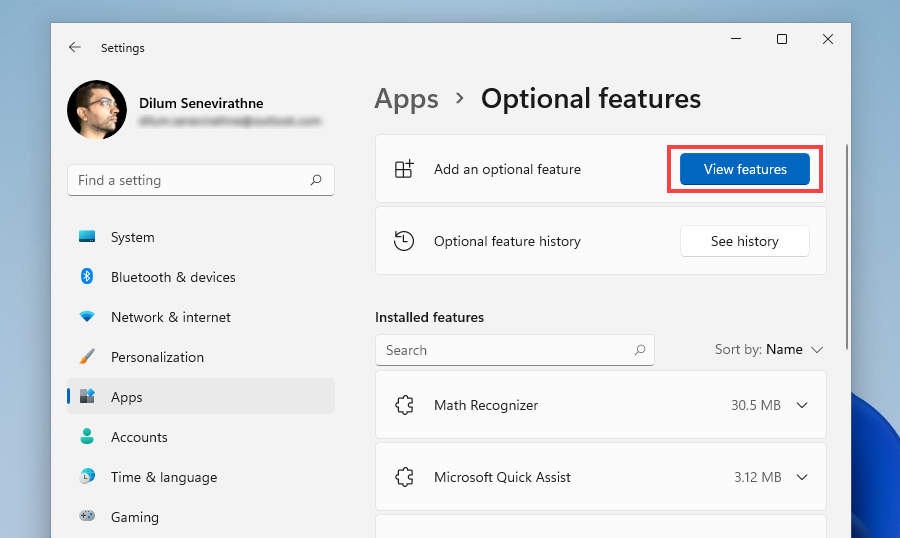Screen dimensions: 900x538
Task: Click the See history button
Action: click(745, 241)
